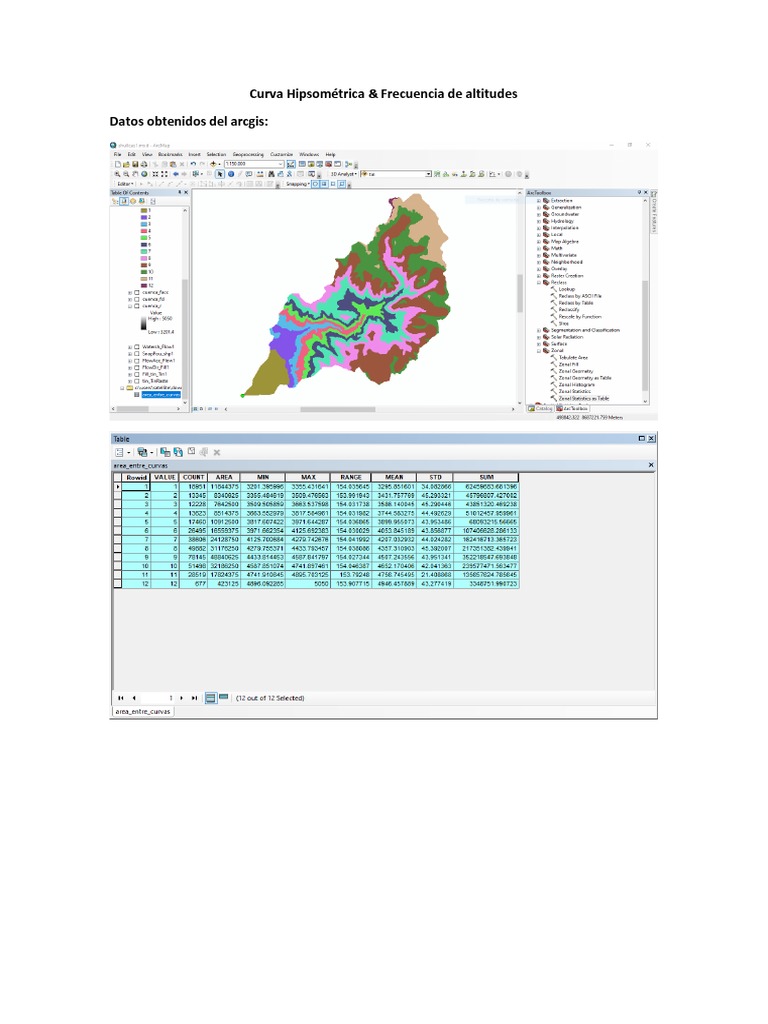Toggle cuenca_facc layer visibility checkbox

pyautogui.click(x=137, y=291)
